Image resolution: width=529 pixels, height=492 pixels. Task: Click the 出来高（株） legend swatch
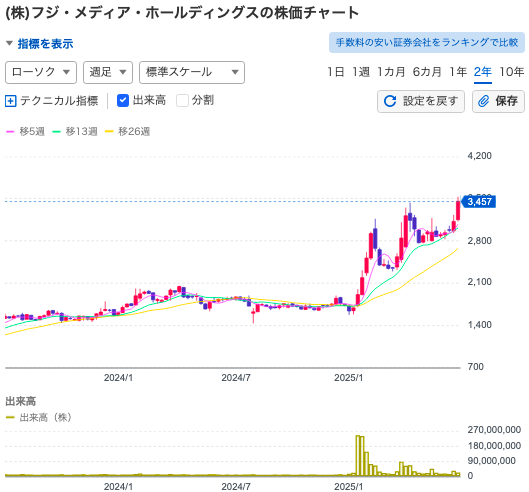click(10, 418)
